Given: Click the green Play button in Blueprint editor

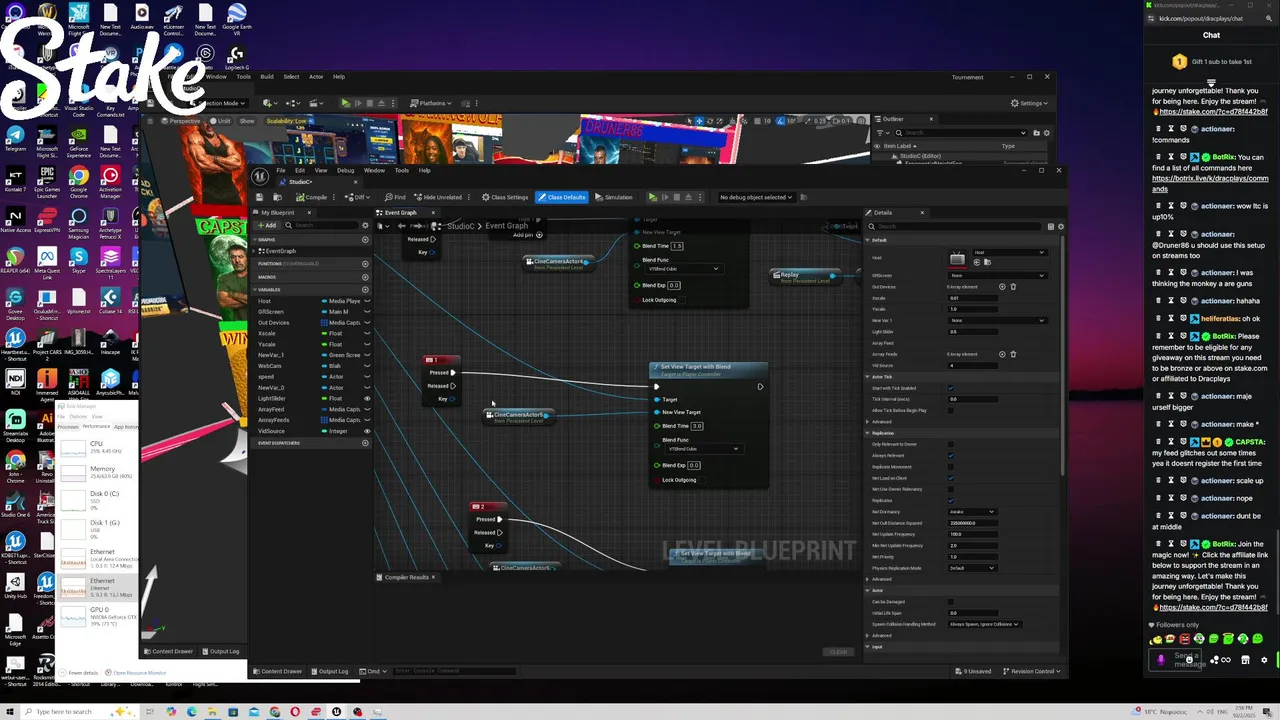Looking at the screenshot, I should [652, 197].
